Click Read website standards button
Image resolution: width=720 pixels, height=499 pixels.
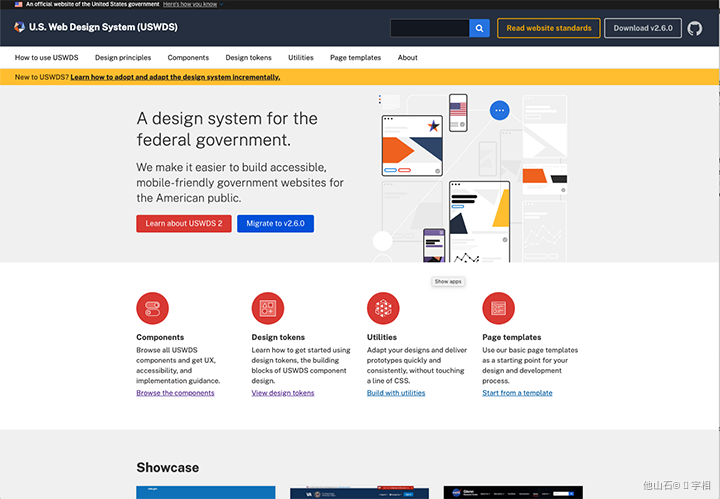549,28
